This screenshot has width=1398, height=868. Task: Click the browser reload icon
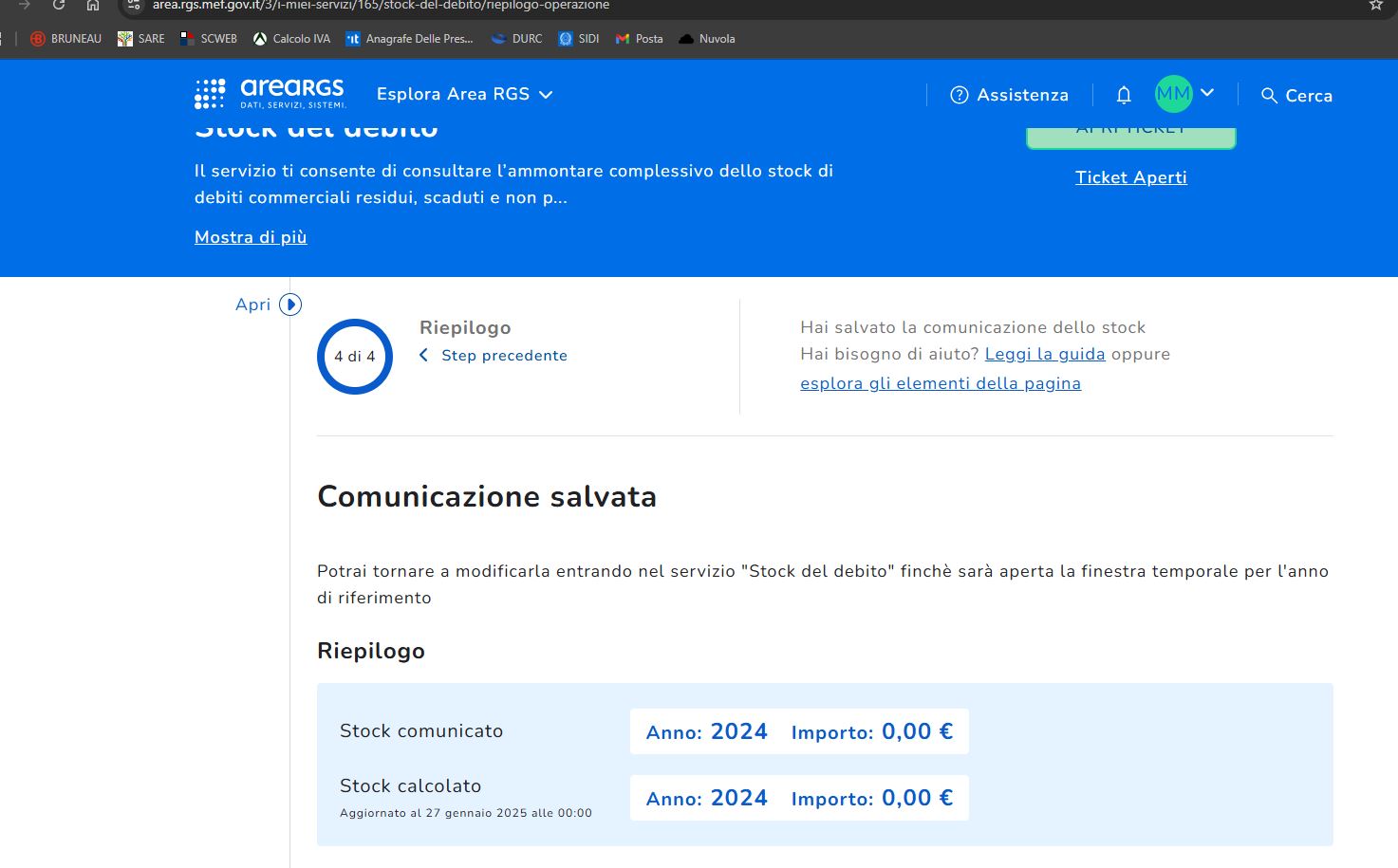click(59, 5)
